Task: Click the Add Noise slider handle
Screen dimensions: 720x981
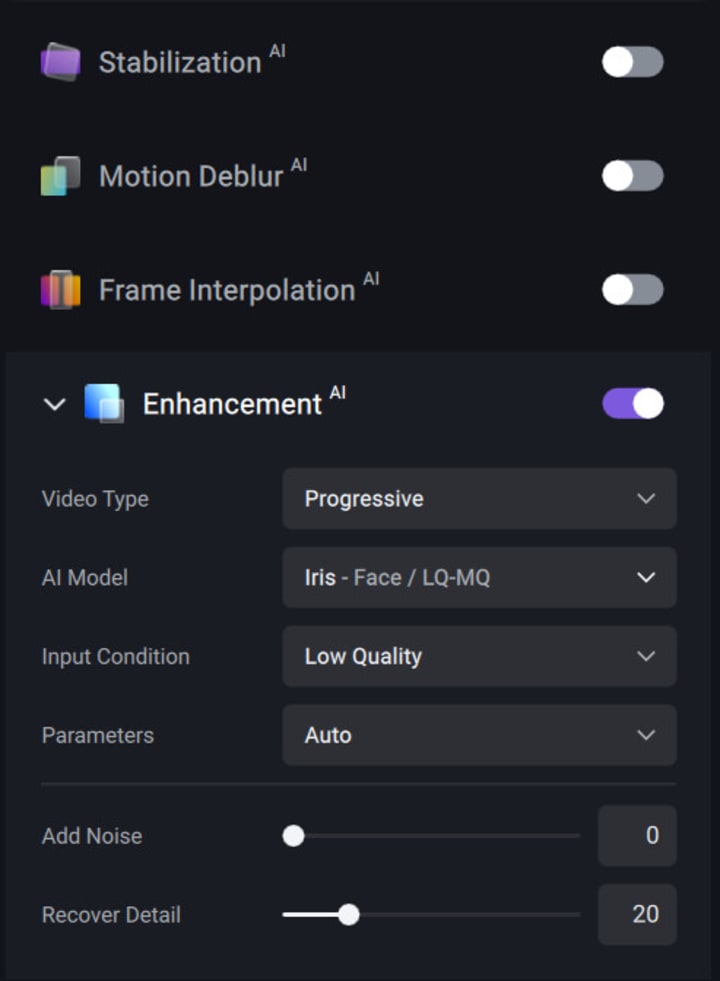Action: [x=293, y=835]
